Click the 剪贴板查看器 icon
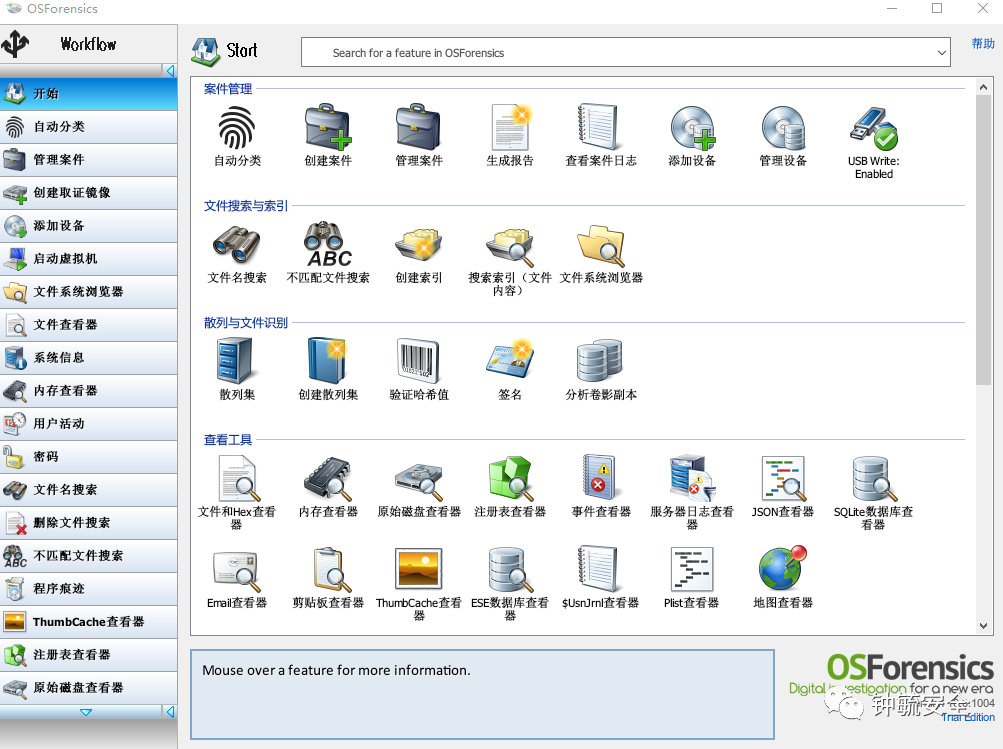This screenshot has width=1003, height=749. point(331,569)
